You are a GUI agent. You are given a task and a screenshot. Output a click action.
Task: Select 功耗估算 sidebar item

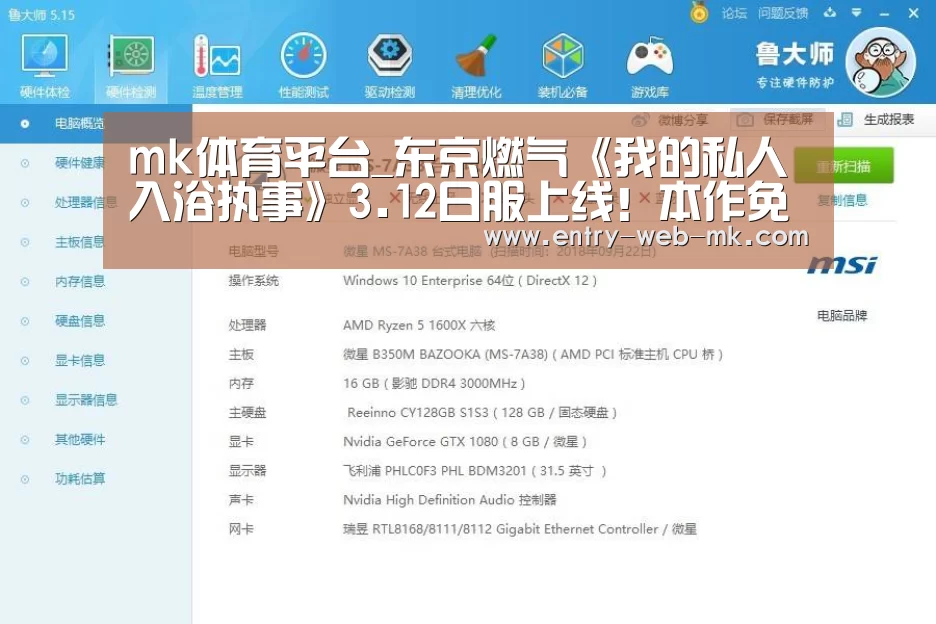pos(80,478)
